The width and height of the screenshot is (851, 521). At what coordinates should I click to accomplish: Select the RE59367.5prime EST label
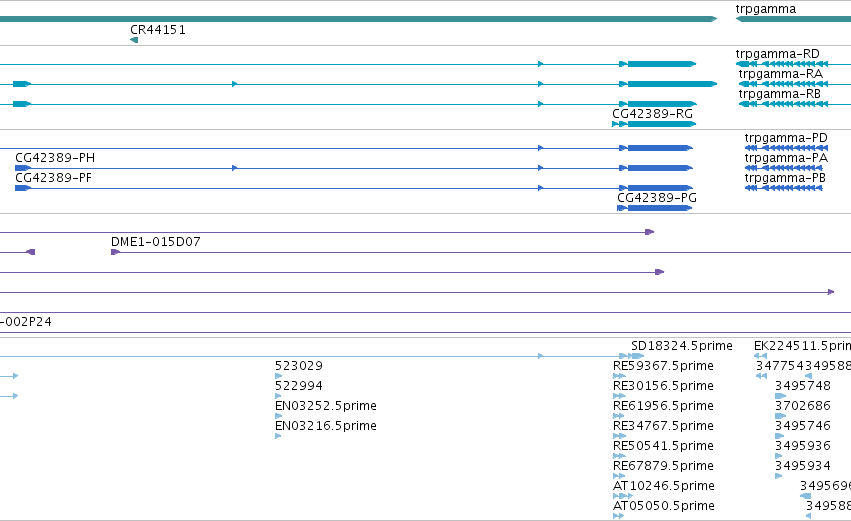pos(663,366)
